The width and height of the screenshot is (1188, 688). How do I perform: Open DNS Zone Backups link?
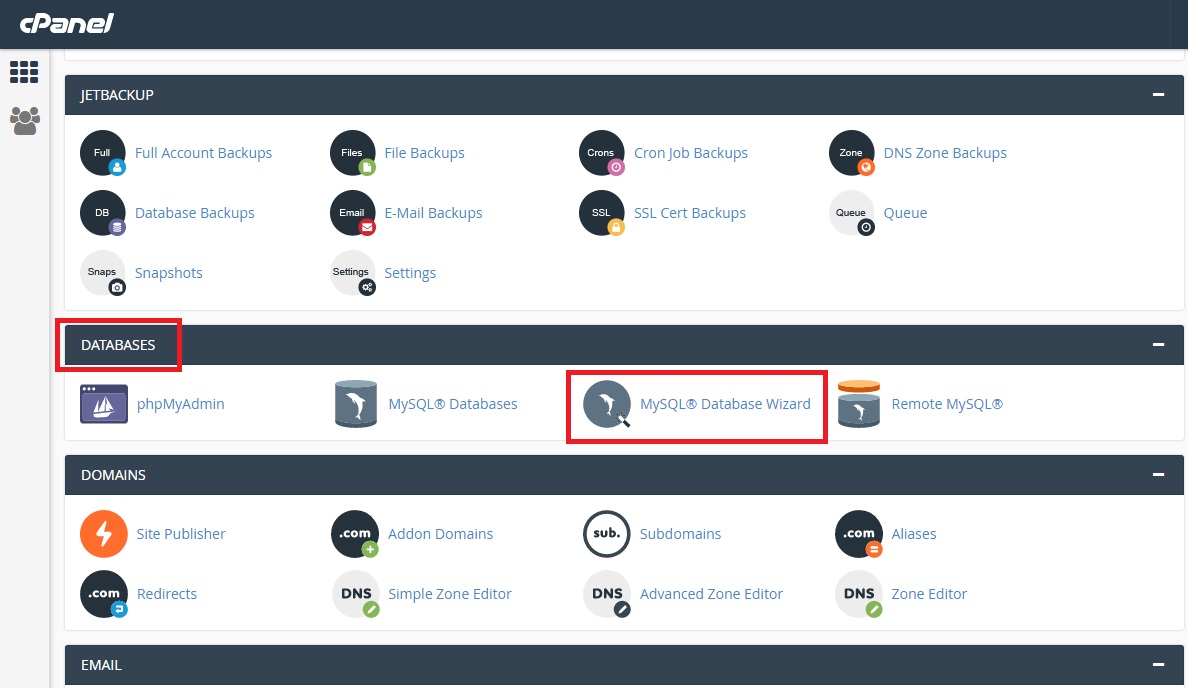coord(945,153)
